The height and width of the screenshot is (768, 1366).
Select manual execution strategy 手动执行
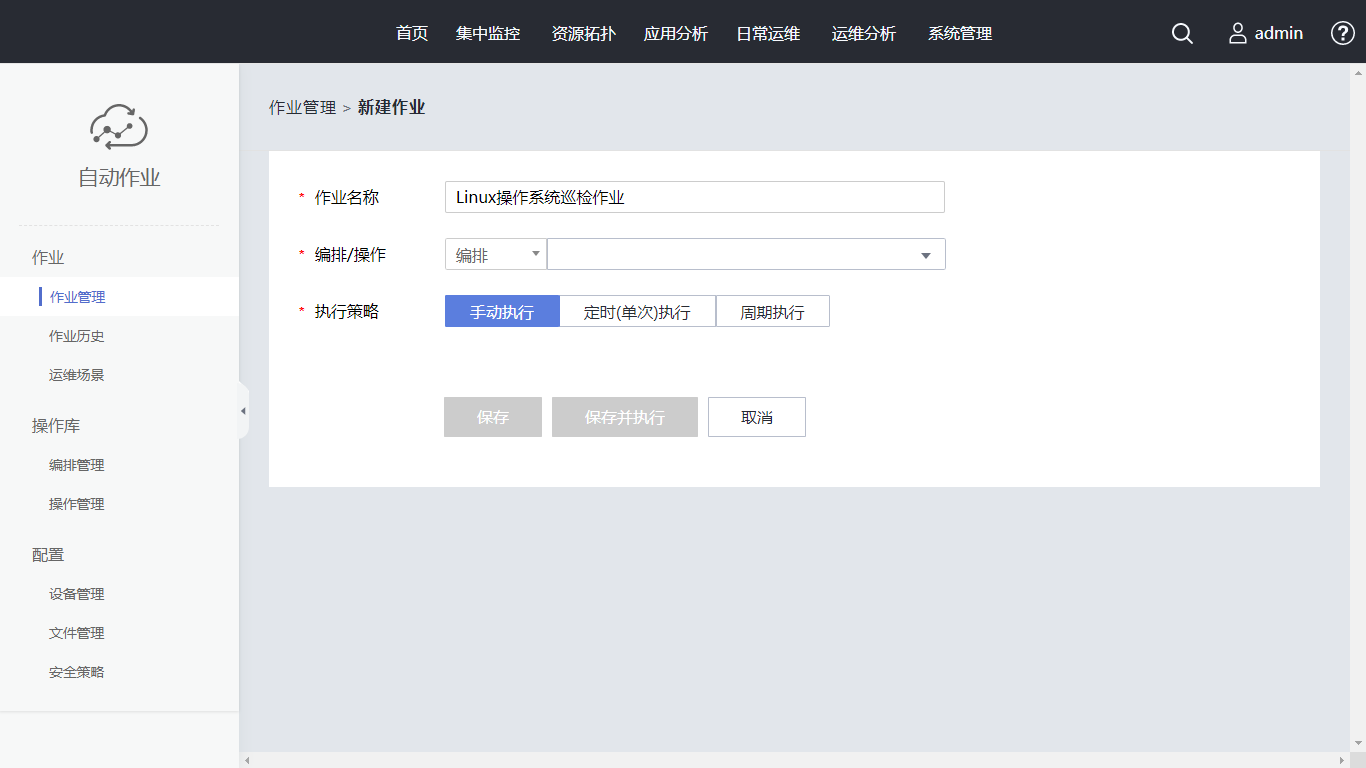tap(502, 312)
